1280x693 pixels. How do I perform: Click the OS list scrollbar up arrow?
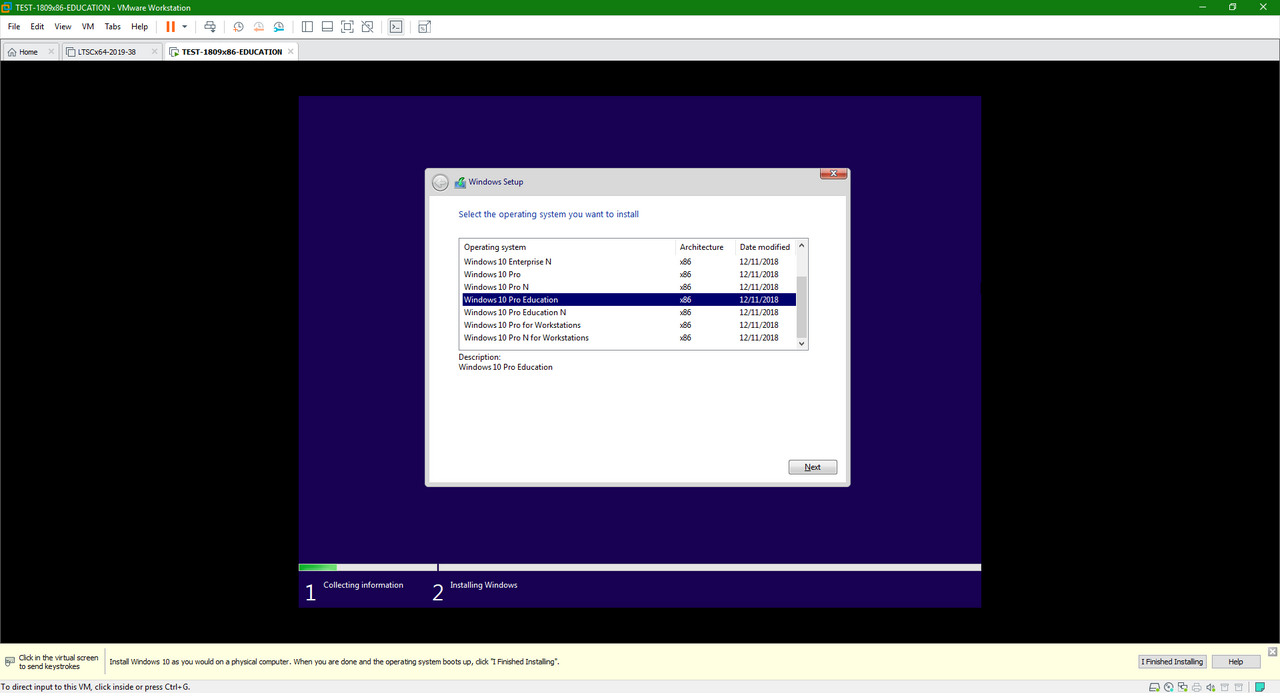pos(801,246)
